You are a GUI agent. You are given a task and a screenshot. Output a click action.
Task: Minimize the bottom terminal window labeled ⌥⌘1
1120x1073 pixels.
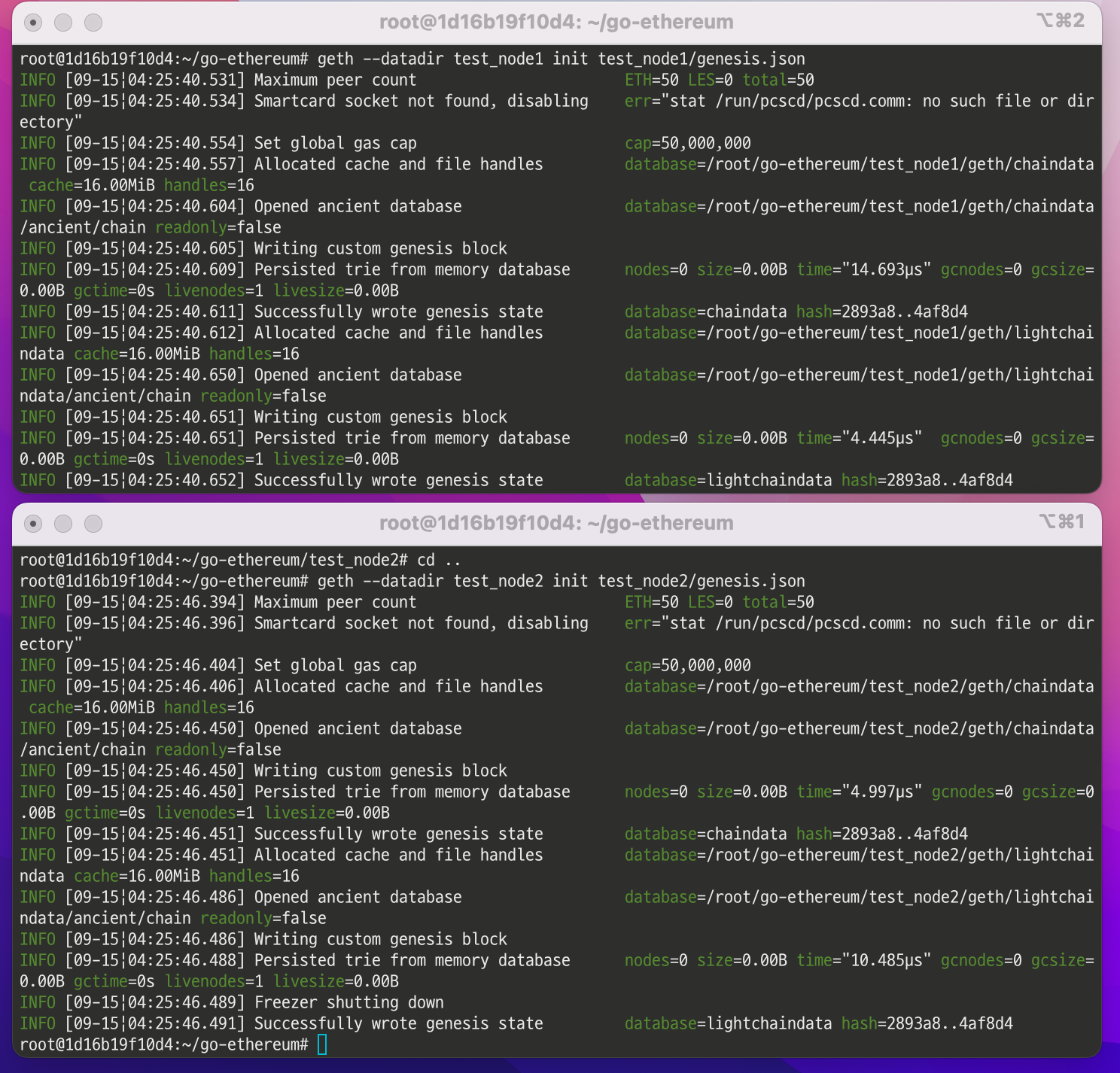(63, 524)
